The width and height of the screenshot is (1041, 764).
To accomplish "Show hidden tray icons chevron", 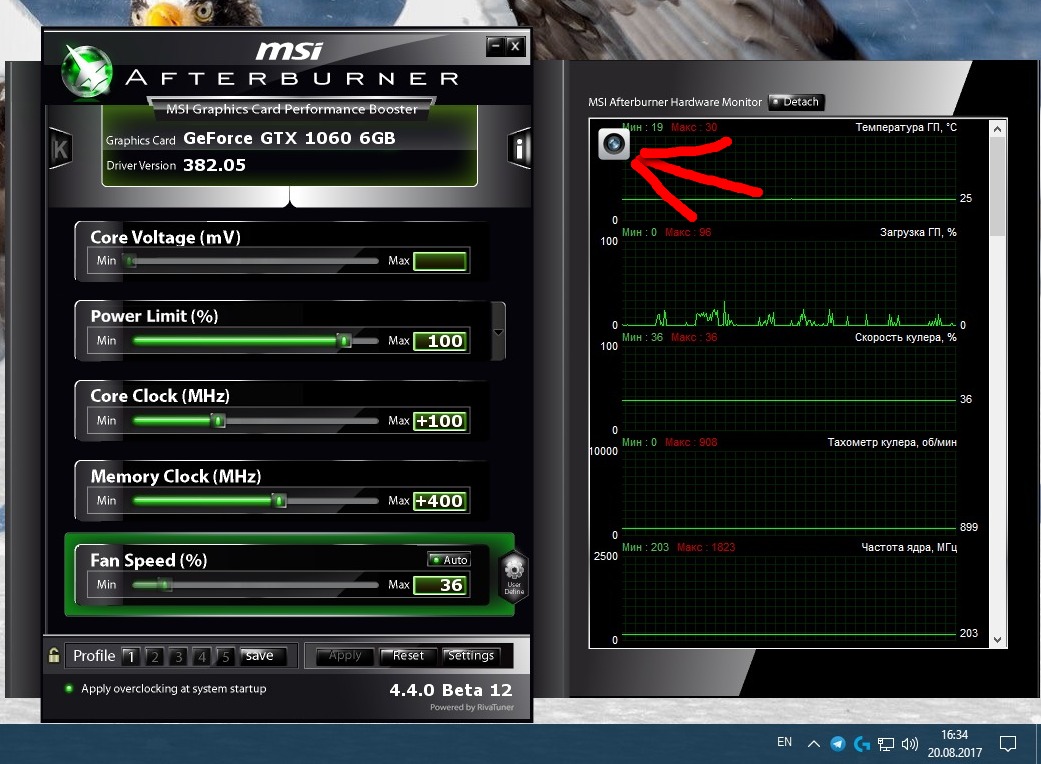I will click(813, 743).
